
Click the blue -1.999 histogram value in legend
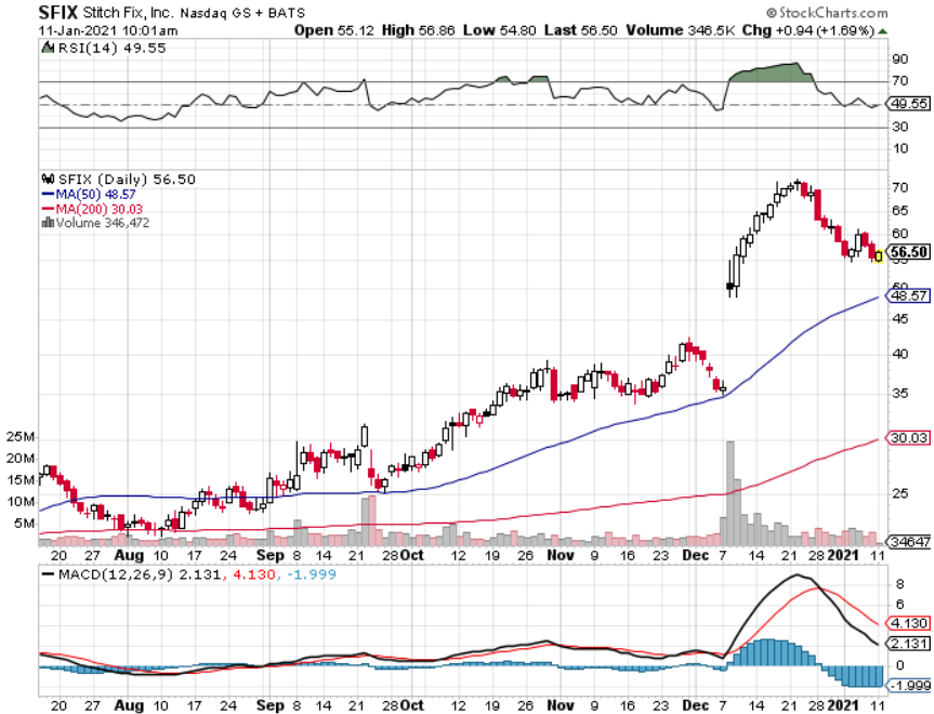tap(311, 575)
